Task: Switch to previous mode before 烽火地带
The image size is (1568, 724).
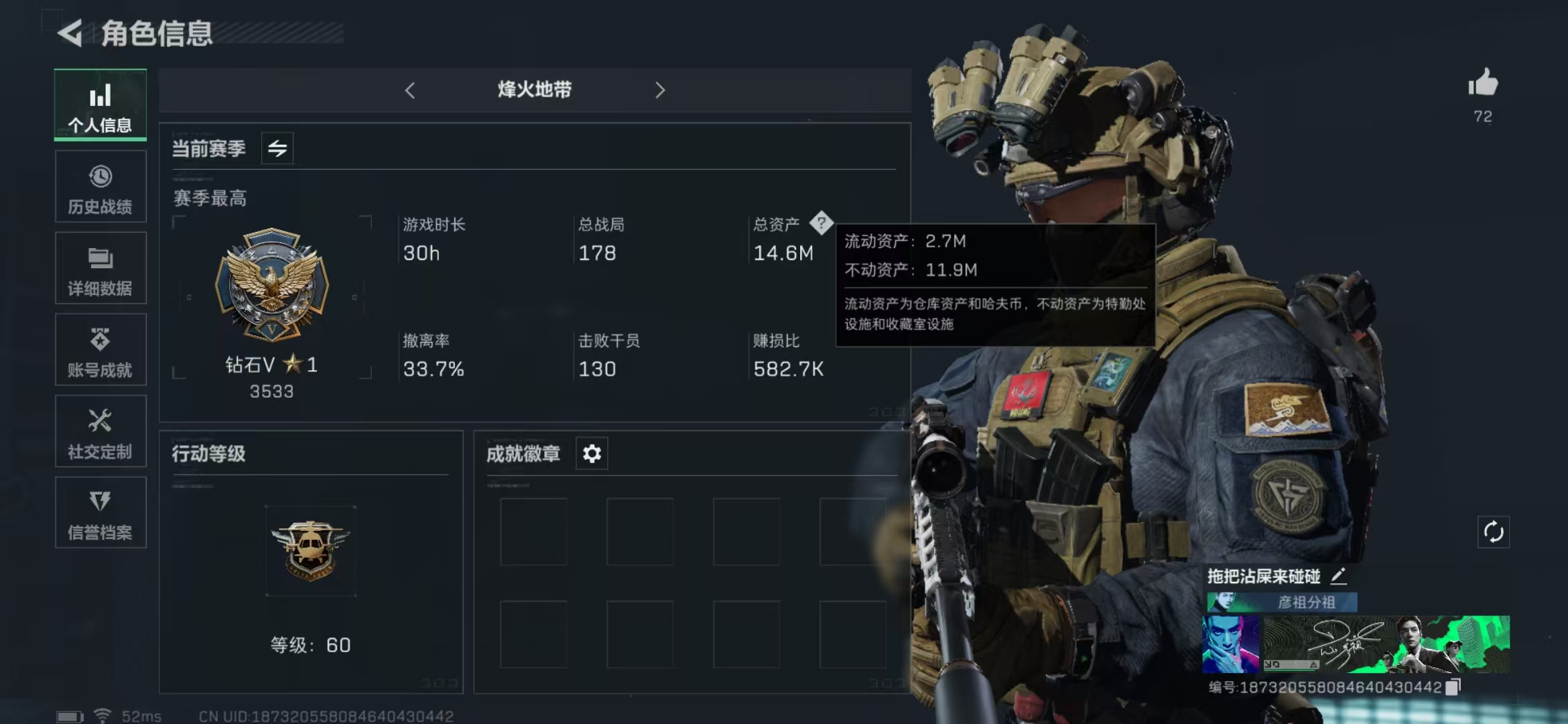Action: click(x=410, y=90)
